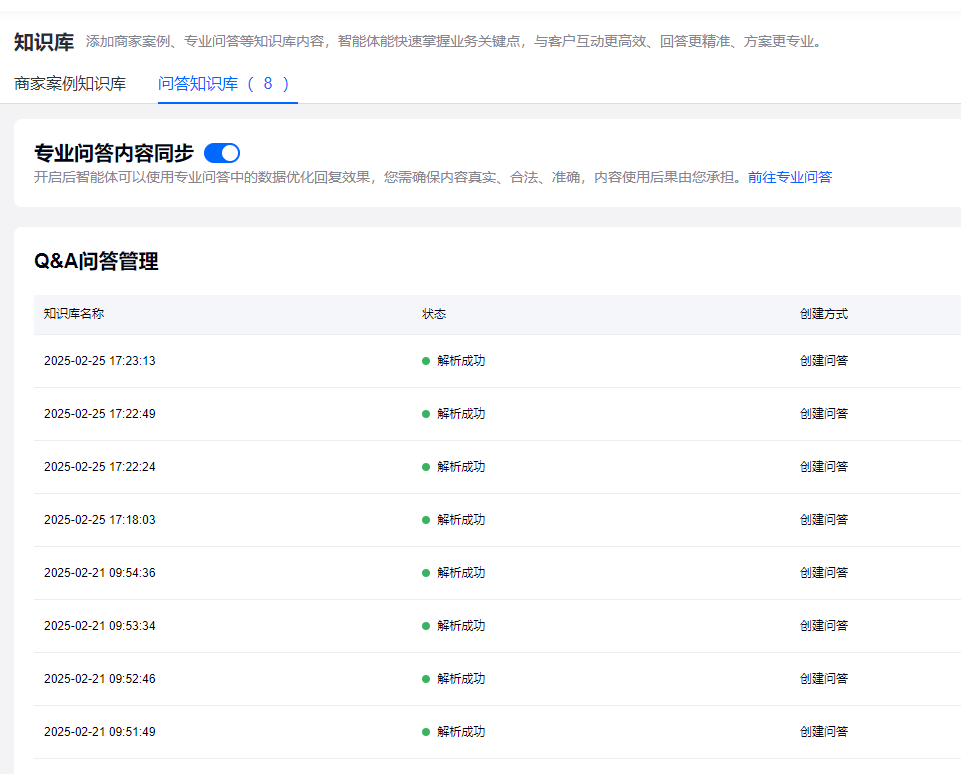The image size is (961, 774).
Task: Click the 创建方式 column header
Action: (x=822, y=313)
